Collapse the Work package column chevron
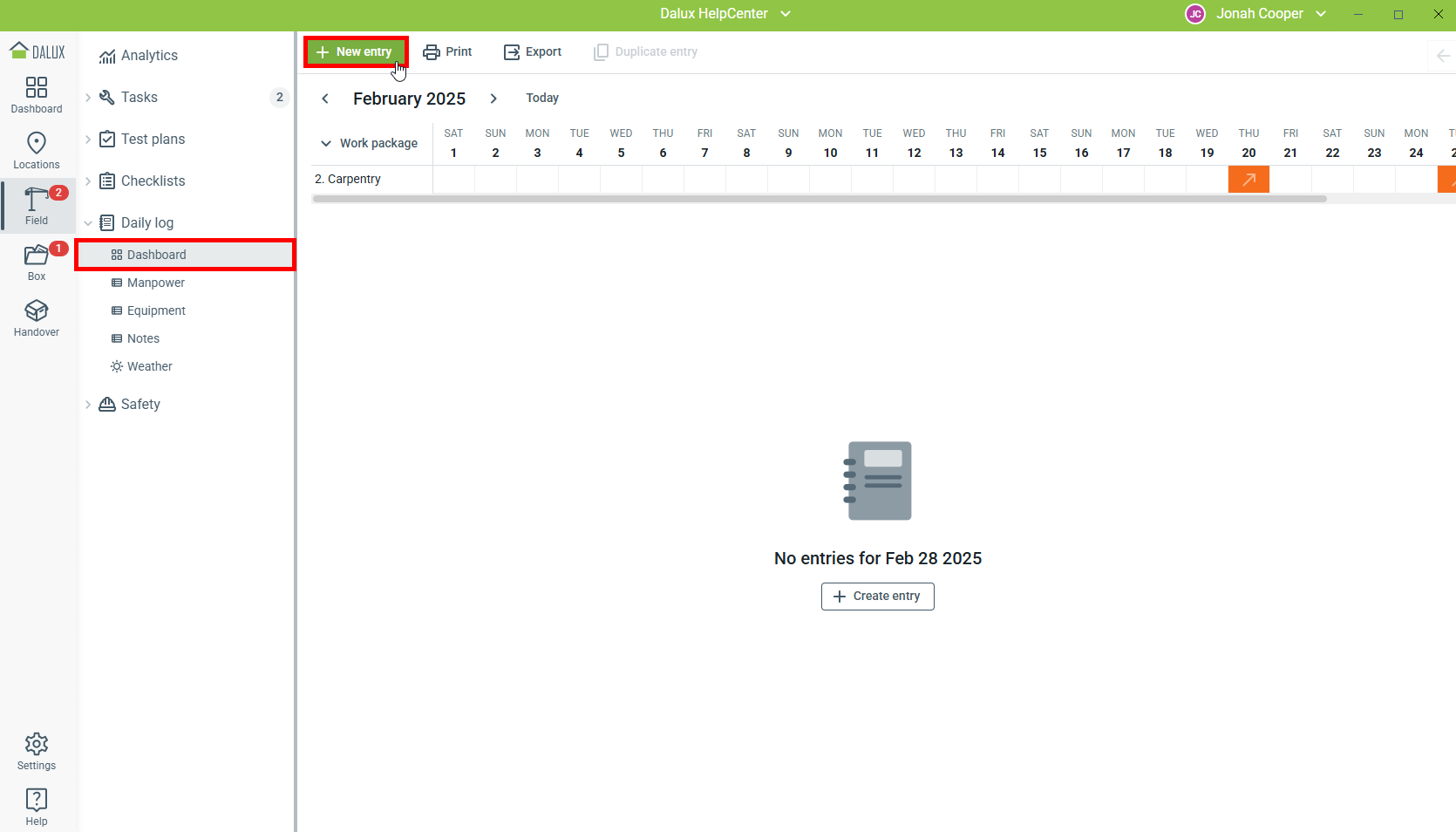The width and height of the screenshot is (1456, 832). pos(326,144)
